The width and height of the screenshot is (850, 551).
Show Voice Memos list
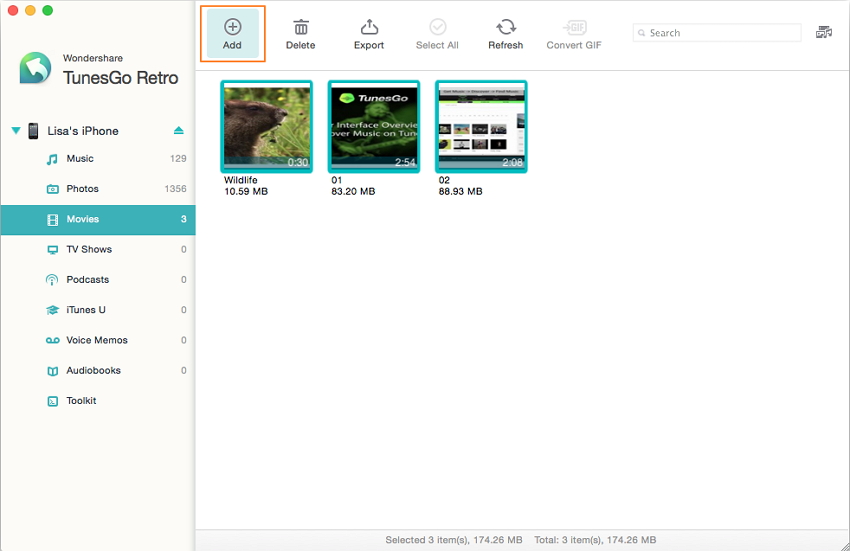tap(96, 340)
